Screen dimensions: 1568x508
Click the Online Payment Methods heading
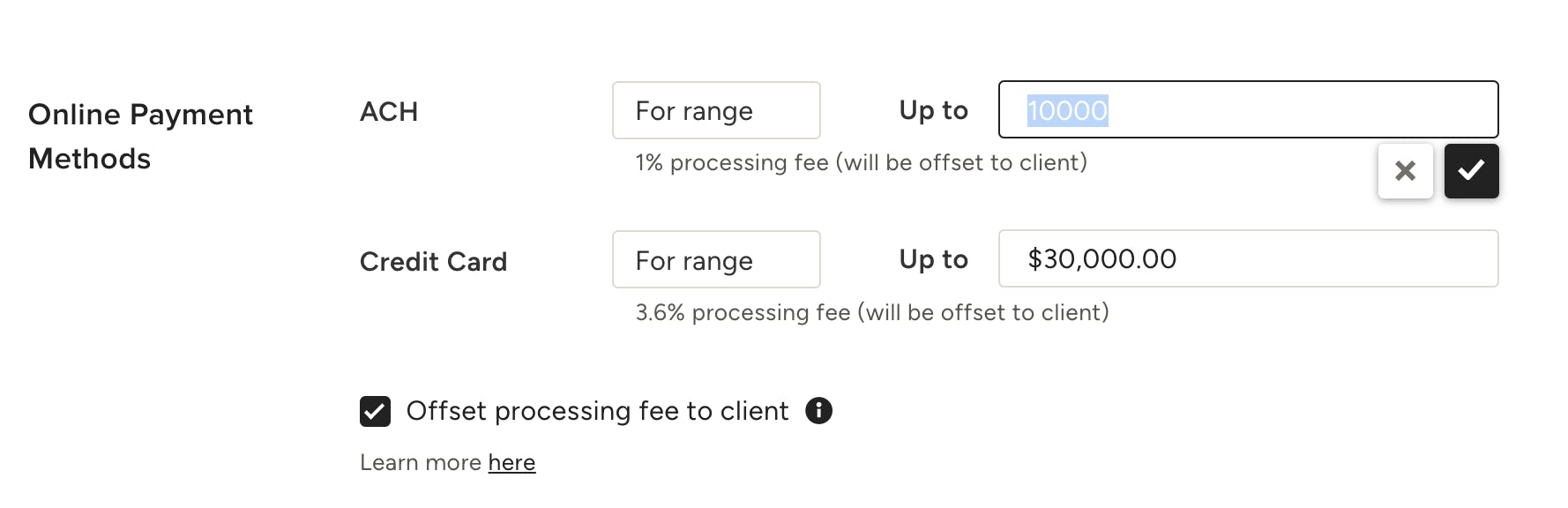coord(140,136)
